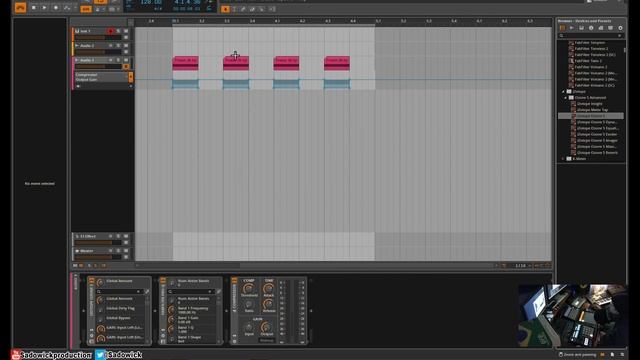Select the first pink audio clip

pos(185,63)
